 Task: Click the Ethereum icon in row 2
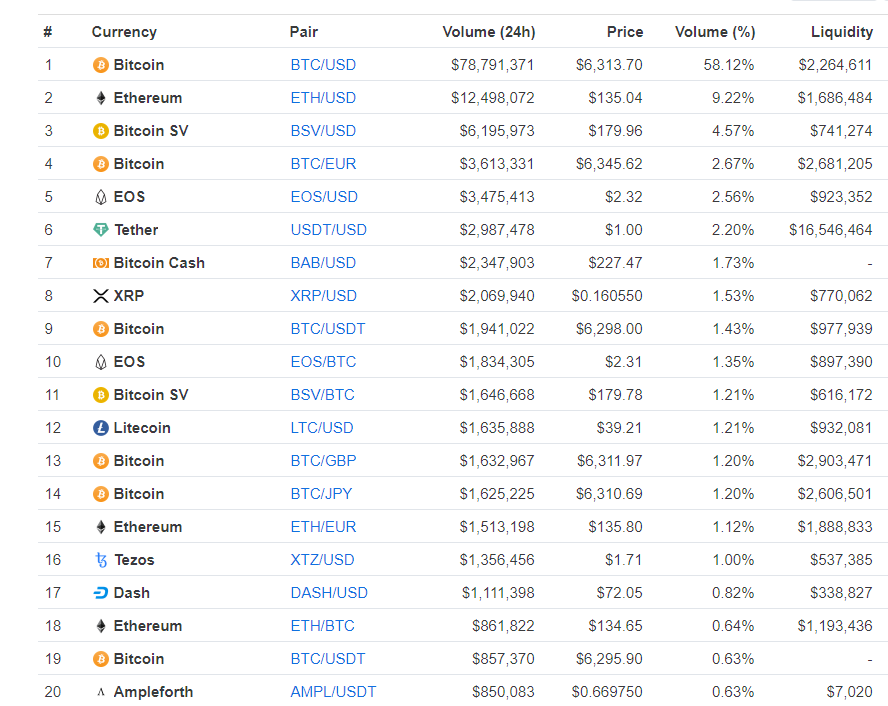tap(100, 98)
